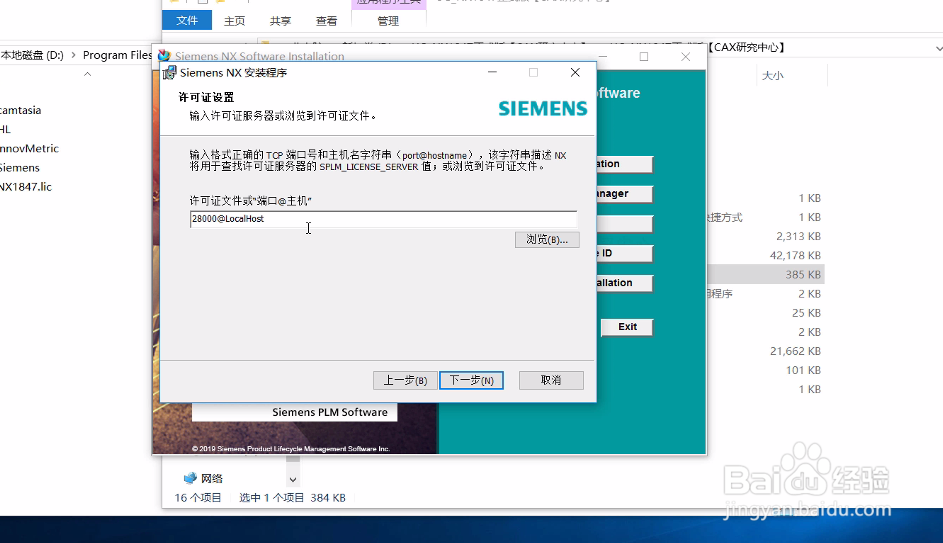The image size is (943, 543).
Task: Select the innovMetric folder item
Action: (29, 149)
